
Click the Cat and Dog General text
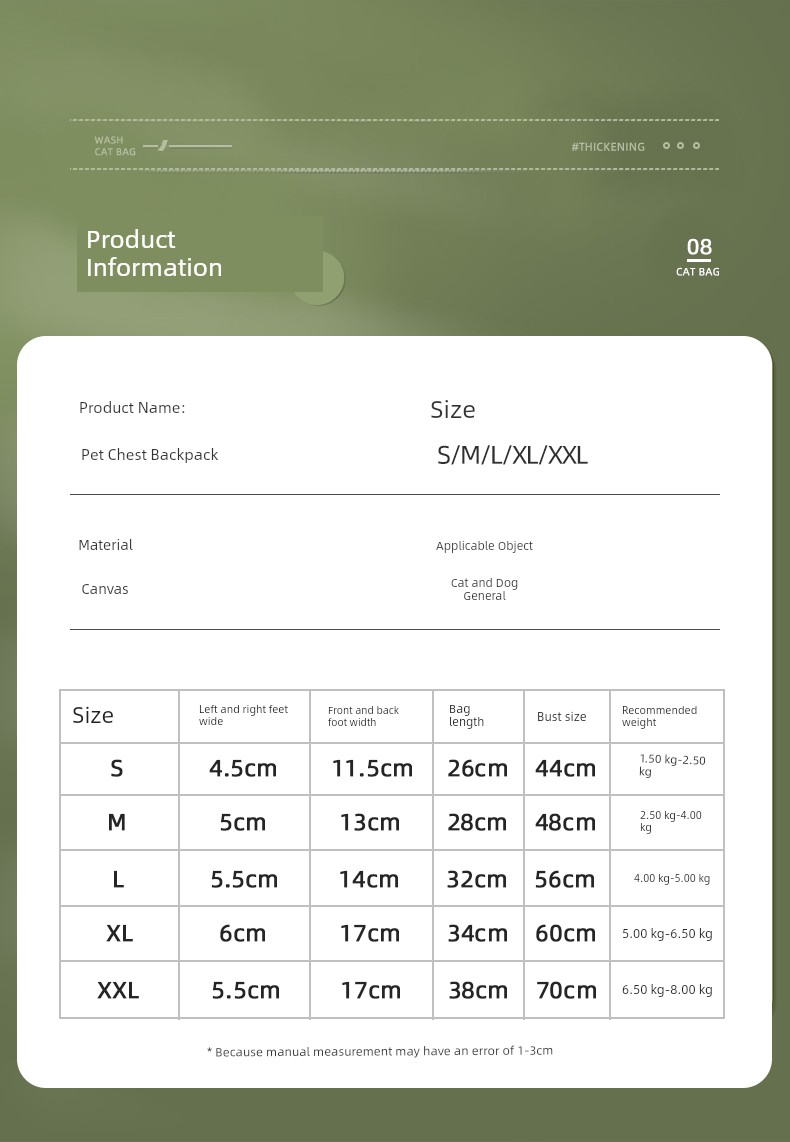(x=484, y=589)
